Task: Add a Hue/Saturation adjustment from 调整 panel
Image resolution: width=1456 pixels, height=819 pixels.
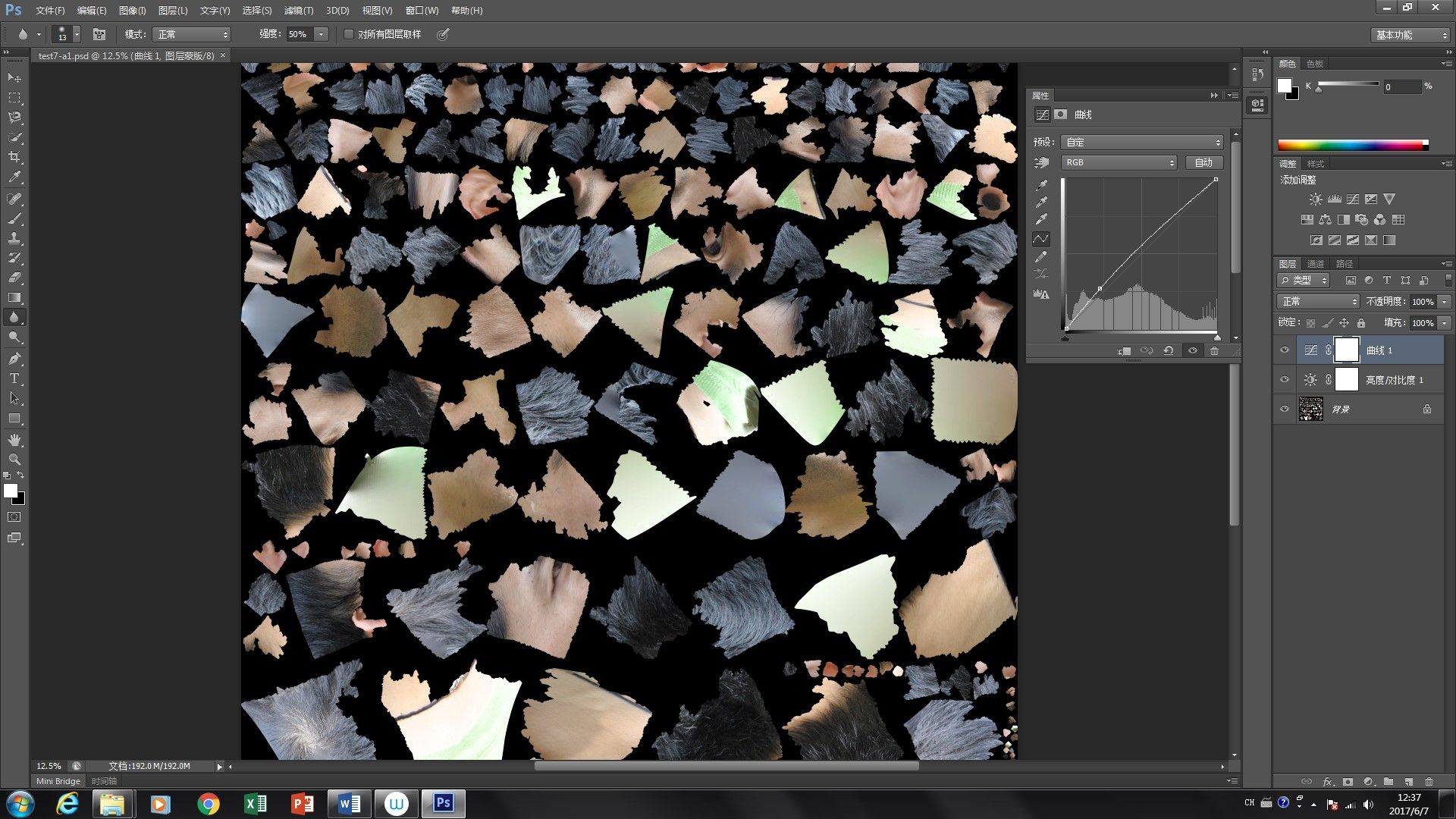Action: tap(1307, 219)
